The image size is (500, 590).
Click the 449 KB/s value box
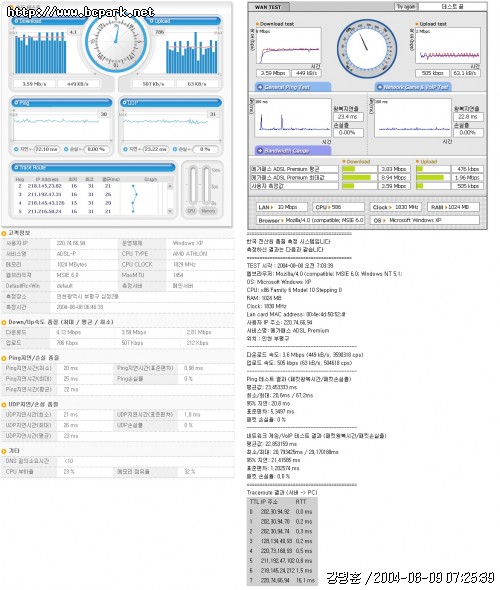click(x=78, y=84)
